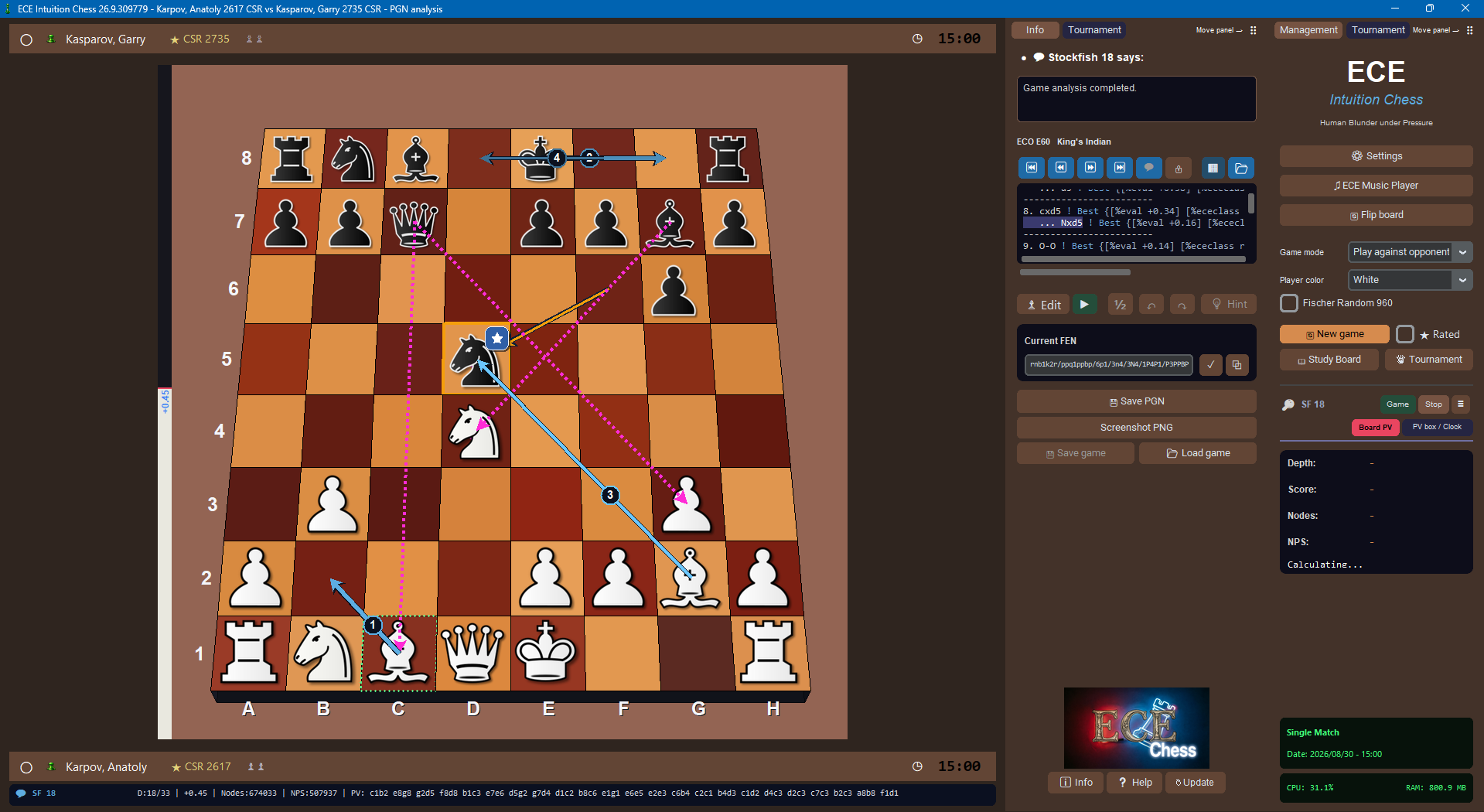Open the Game mode dropdown
The width and height of the screenshot is (1484, 812).
point(1410,252)
